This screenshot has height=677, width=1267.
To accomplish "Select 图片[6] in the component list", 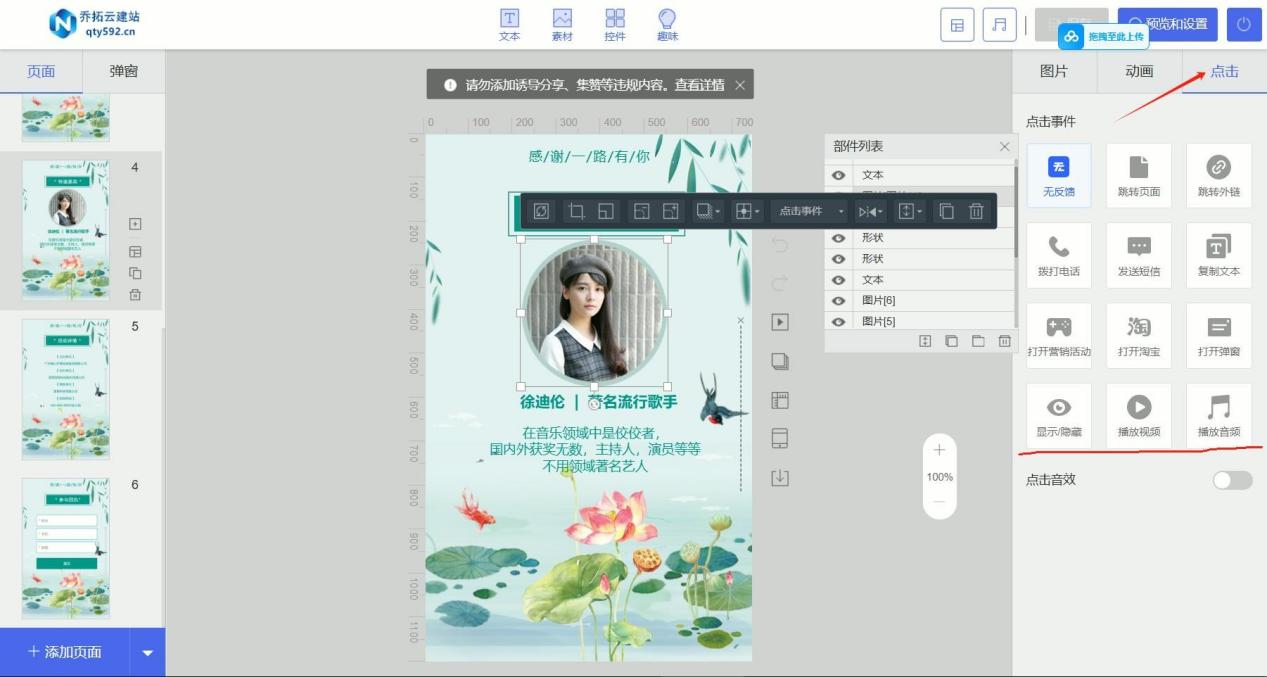I will pyautogui.click(x=879, y=301).
